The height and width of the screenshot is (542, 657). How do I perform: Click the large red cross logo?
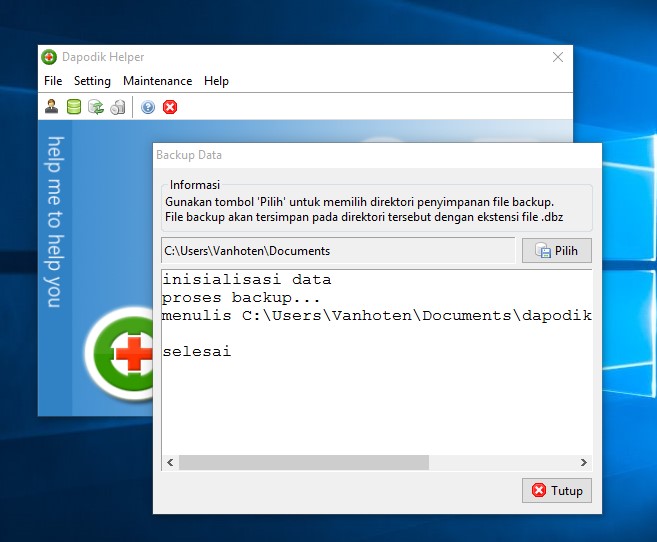click(133, 354)
